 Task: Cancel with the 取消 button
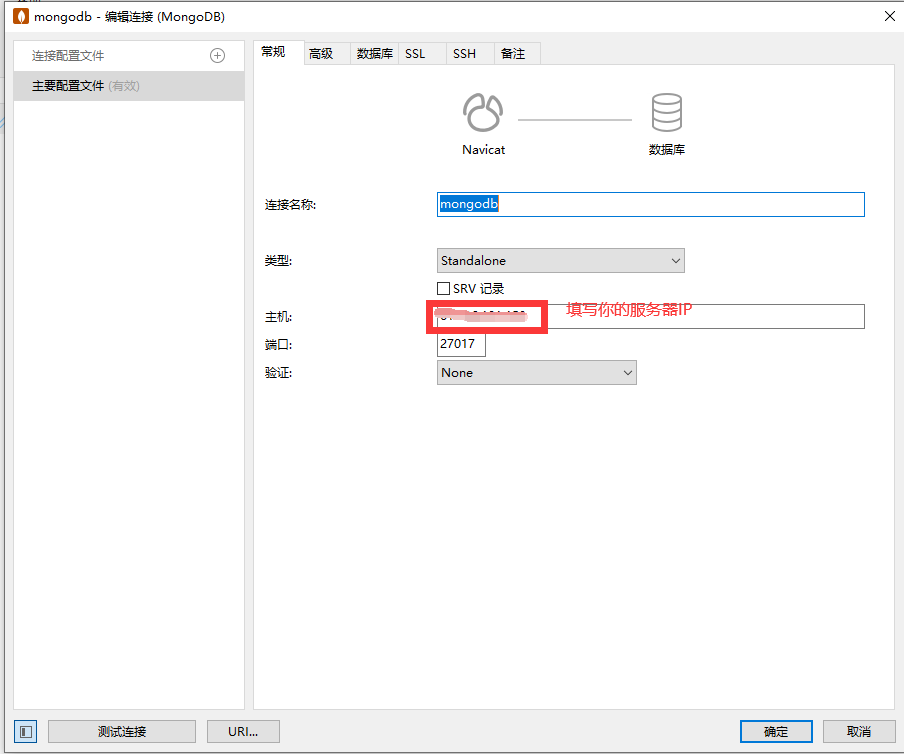[858, 732]
